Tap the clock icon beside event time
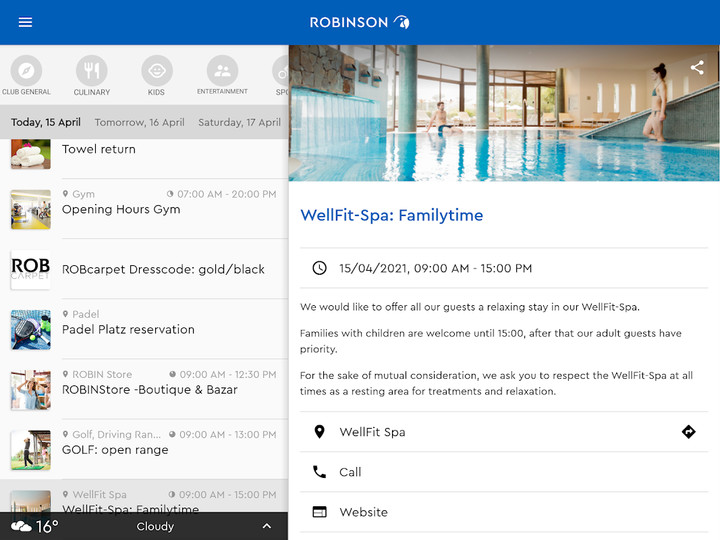The image size is (720, 540). coord(320,268)
